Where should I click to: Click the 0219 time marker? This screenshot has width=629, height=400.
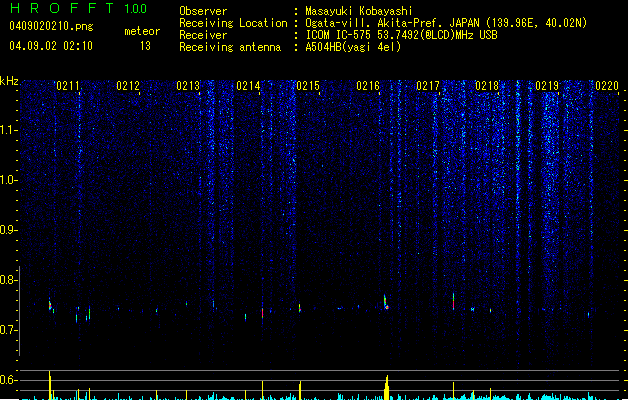[547, 86]
